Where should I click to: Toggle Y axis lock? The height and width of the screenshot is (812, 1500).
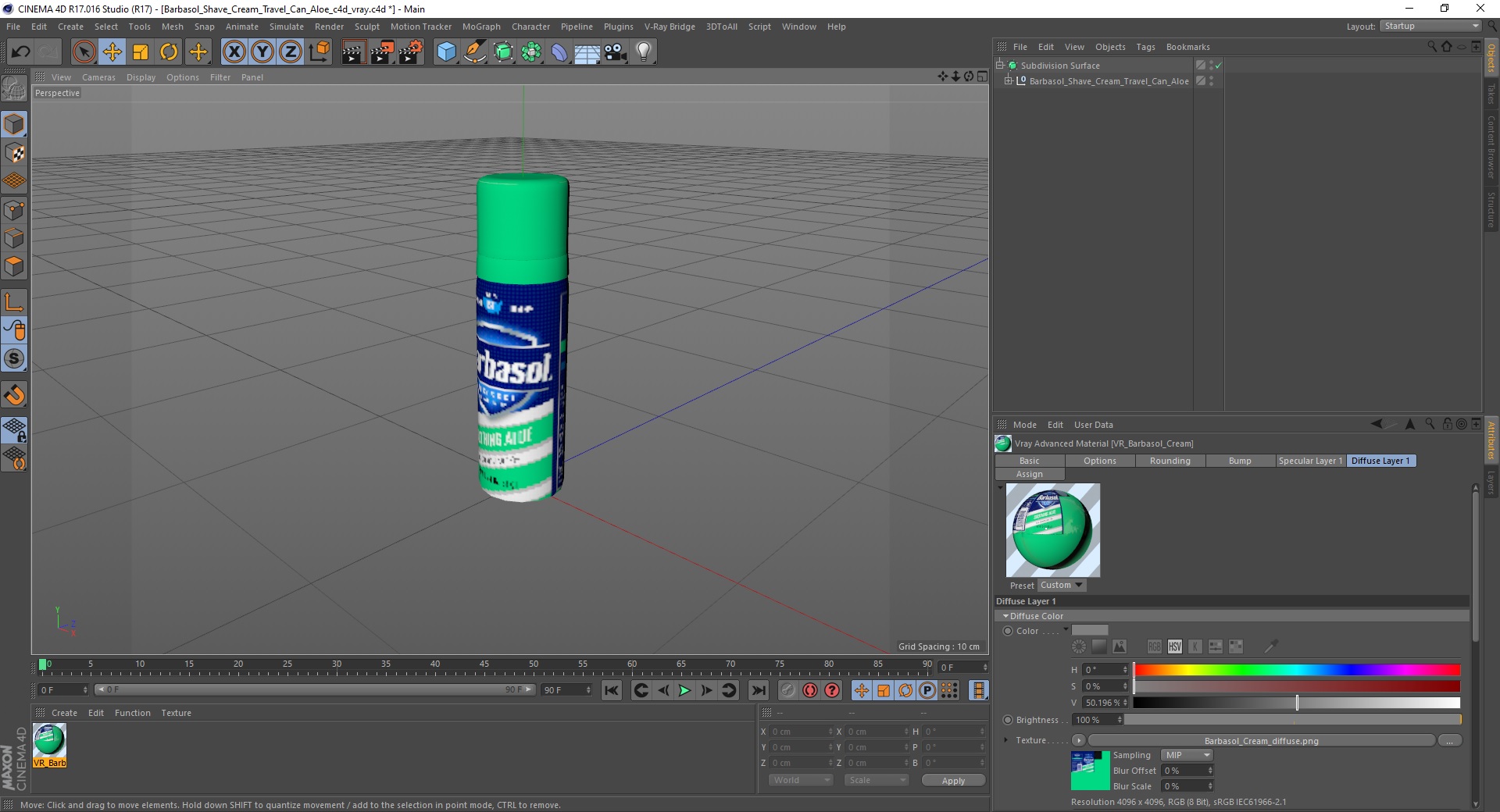tap(262, 52)
